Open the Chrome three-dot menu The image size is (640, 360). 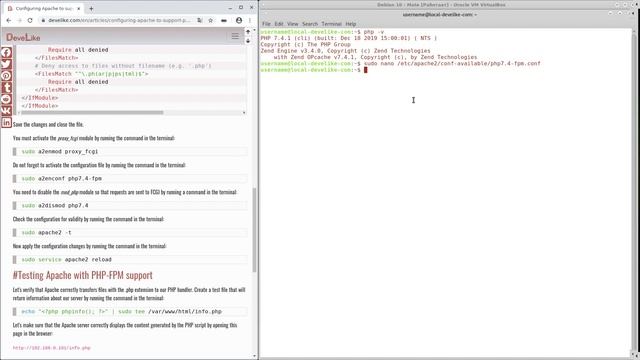pyautogui.click(x=250, y=20)
